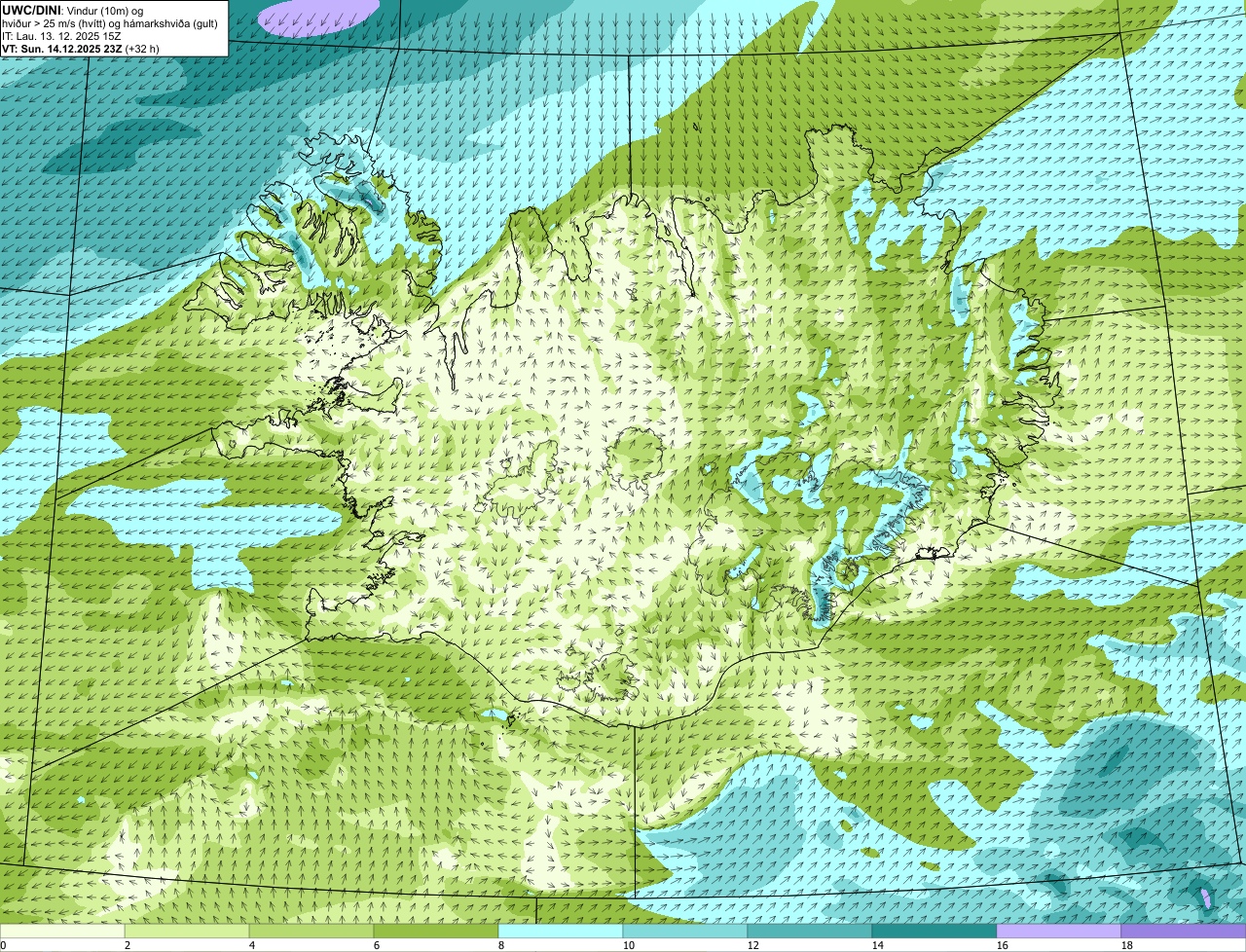Click the line 'hviður > 25 m/s (hvítt) og hámarkshviða (gult)'
1246x952 pixels.
(110, 22)
